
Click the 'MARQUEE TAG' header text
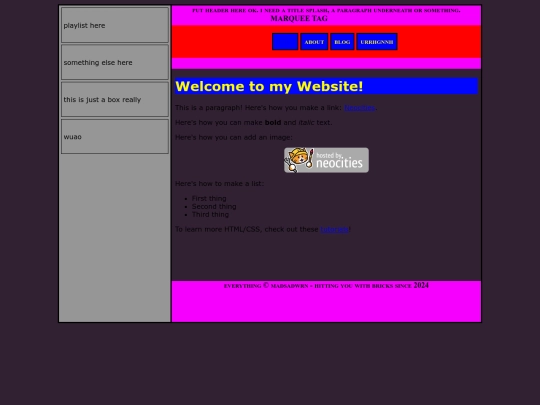click(x=299, y=19)
